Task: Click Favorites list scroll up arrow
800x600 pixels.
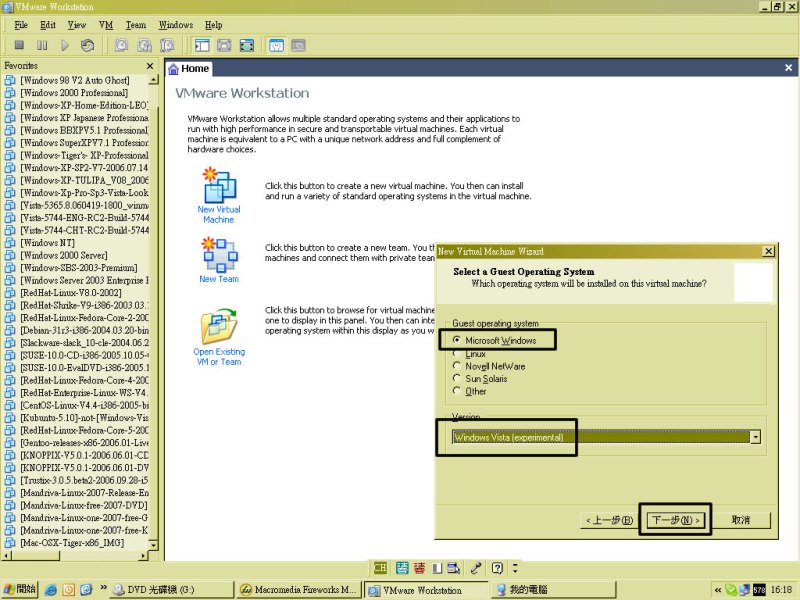Action: click(x=153, y=80)
